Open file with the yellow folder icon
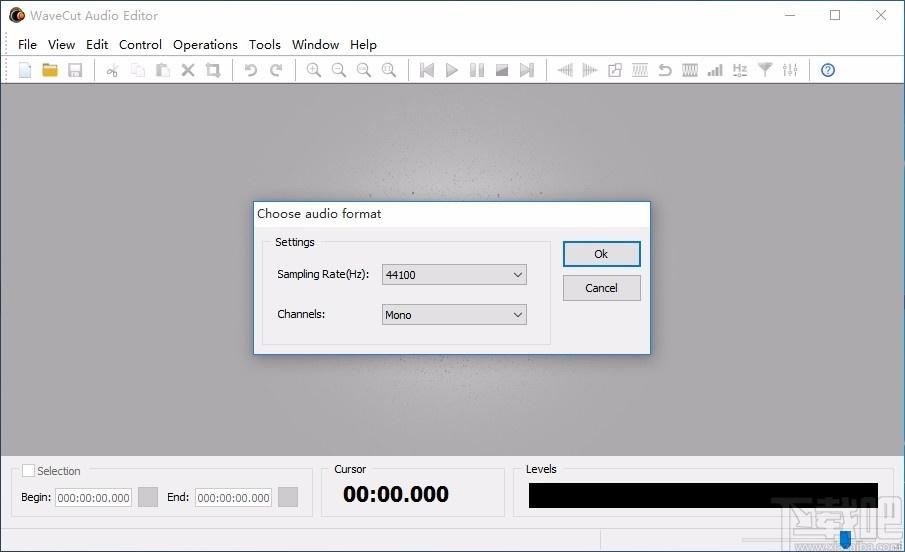905x552 pixels. pos(50,70)
